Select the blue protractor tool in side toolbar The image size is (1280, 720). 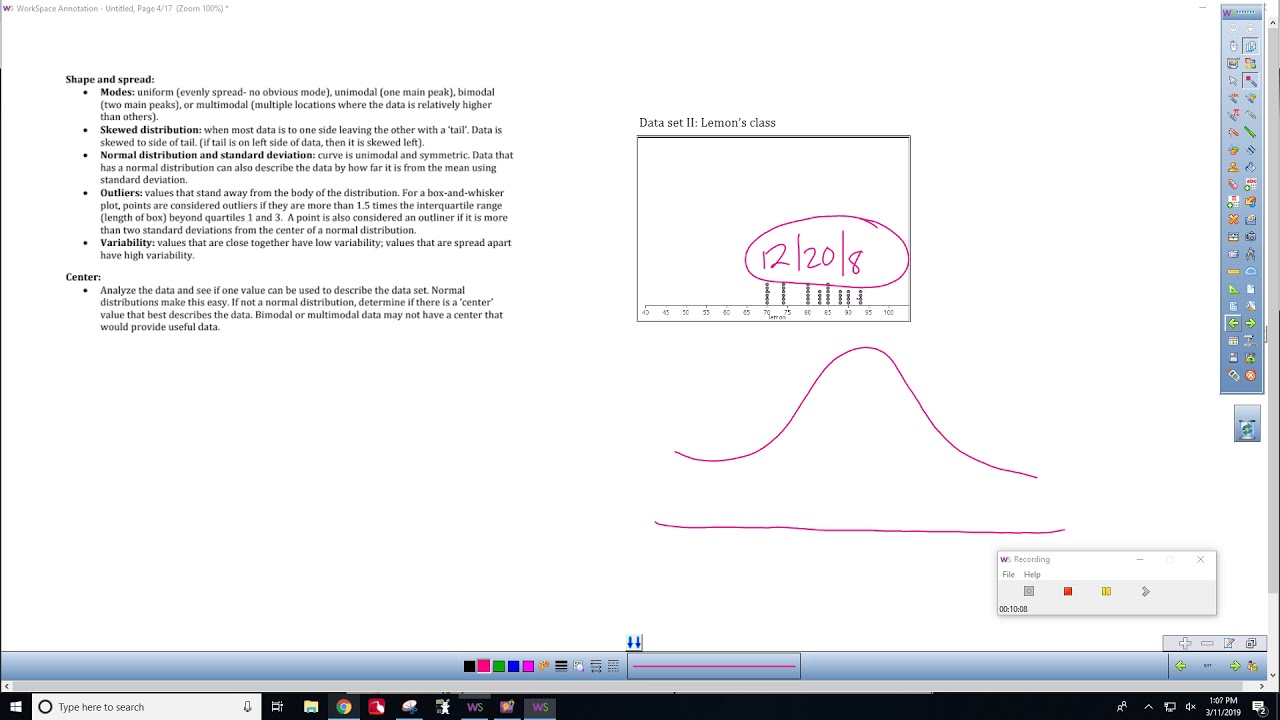pyautogui.click(x=1251, y=272)
